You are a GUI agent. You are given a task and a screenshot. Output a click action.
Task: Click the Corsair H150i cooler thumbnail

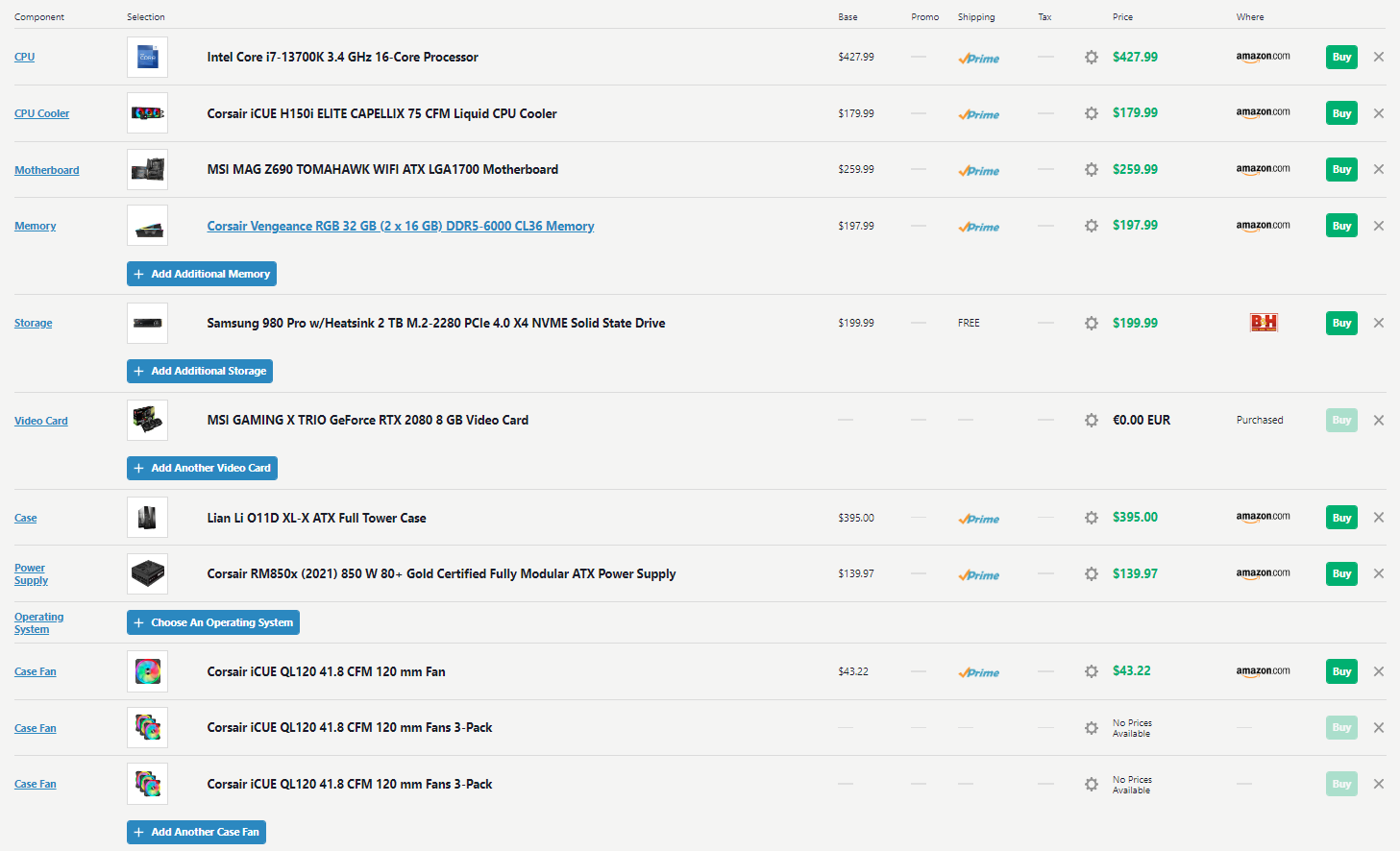147,113
